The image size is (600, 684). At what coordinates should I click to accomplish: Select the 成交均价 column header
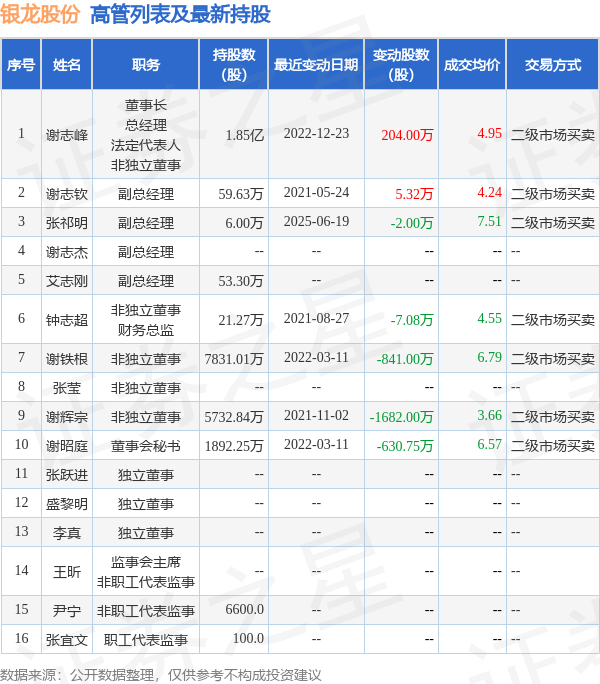[x=472, y=65]
